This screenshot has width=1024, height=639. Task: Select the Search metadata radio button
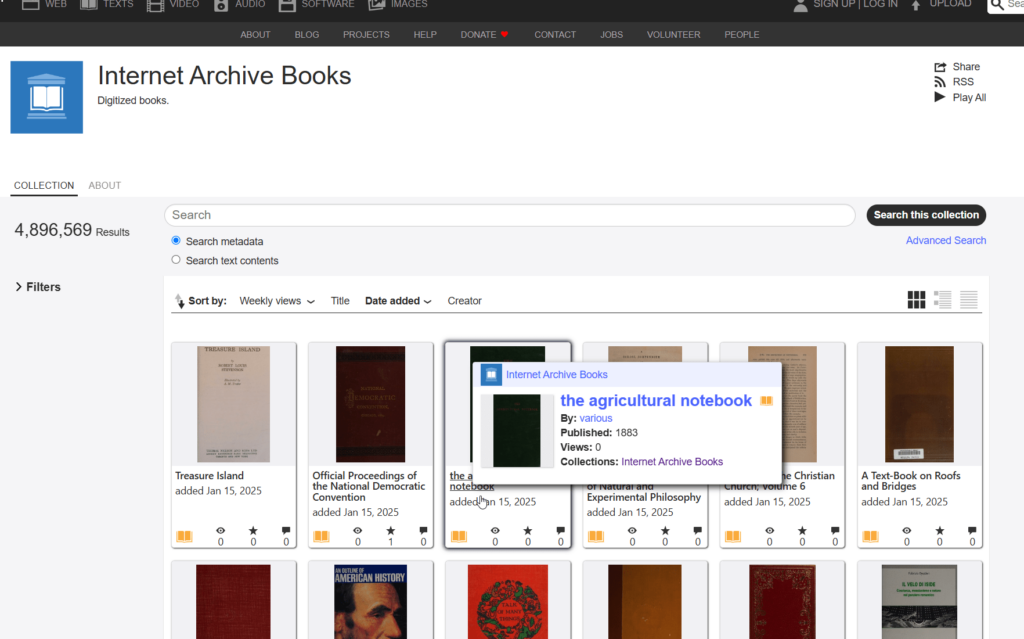[176, 240]
